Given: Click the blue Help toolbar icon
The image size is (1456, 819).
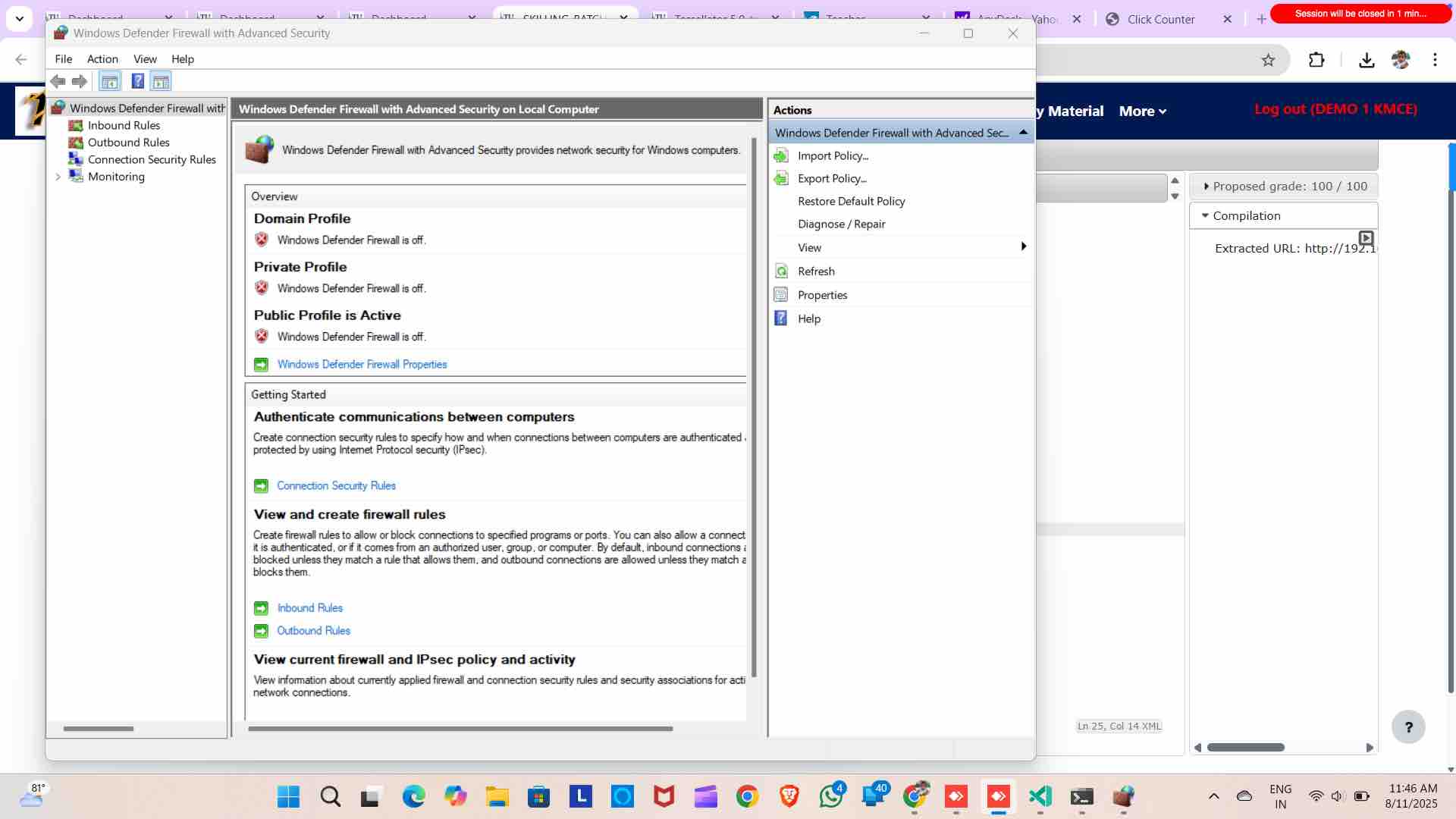Looking at the screenshot, I should click(137, 81).
